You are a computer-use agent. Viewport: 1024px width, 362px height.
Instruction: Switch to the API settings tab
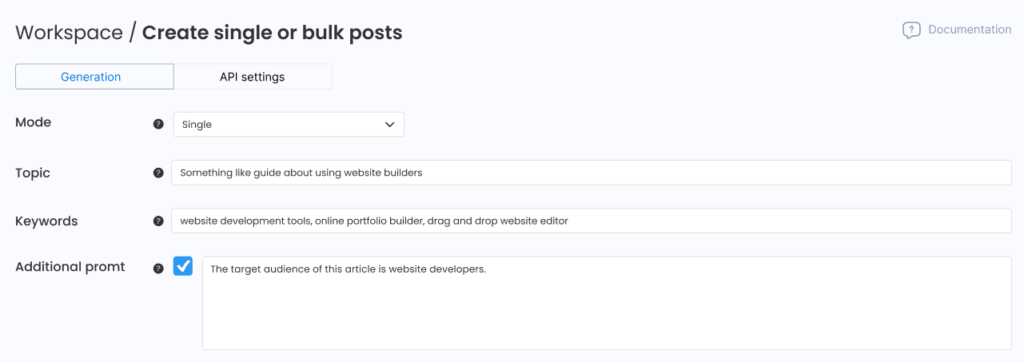pos(252,76)
